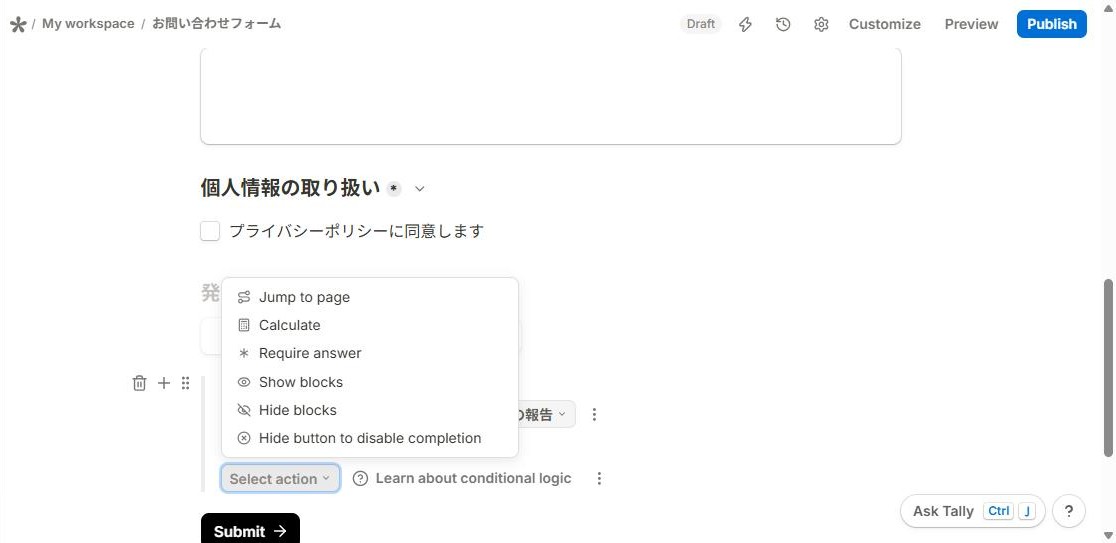Open the Select action dropdown
1116x543 pixels.
(280, 478)
